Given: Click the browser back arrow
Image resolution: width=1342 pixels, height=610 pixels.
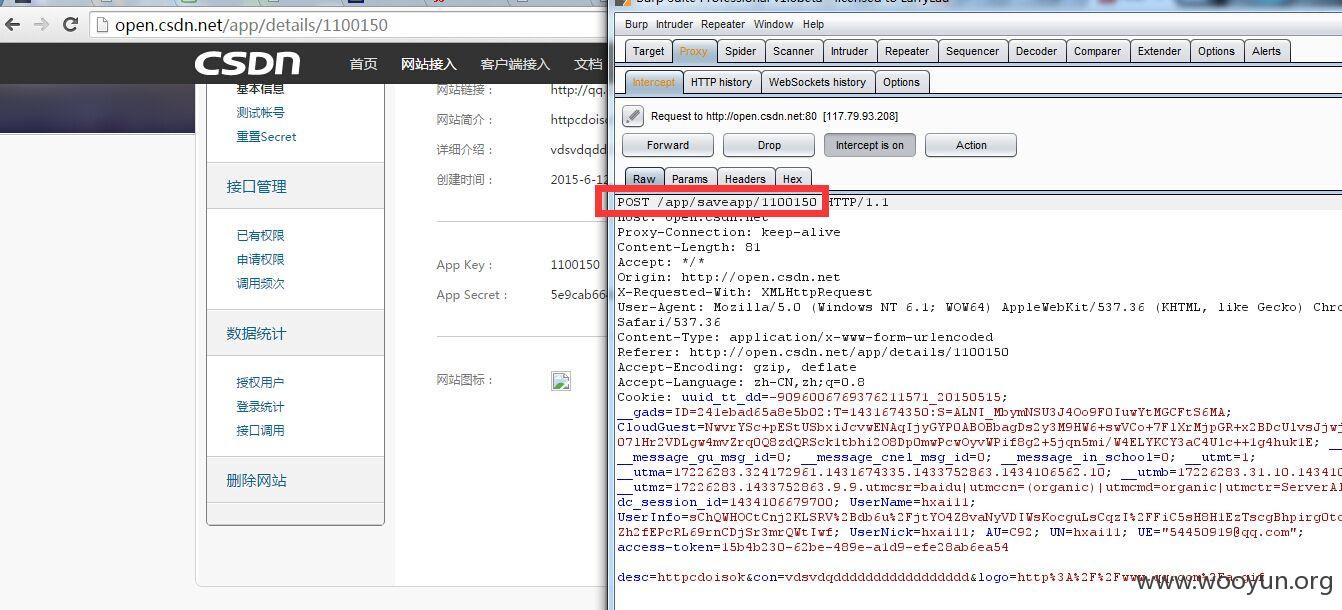Looking at the screenshot, I should 14,24.
